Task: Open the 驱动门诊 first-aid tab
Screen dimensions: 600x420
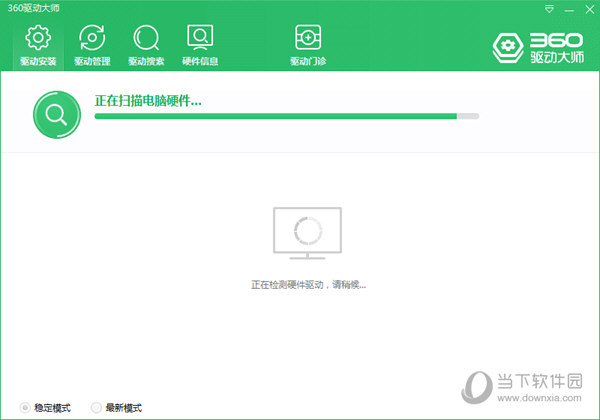Action: pos(308,45)
